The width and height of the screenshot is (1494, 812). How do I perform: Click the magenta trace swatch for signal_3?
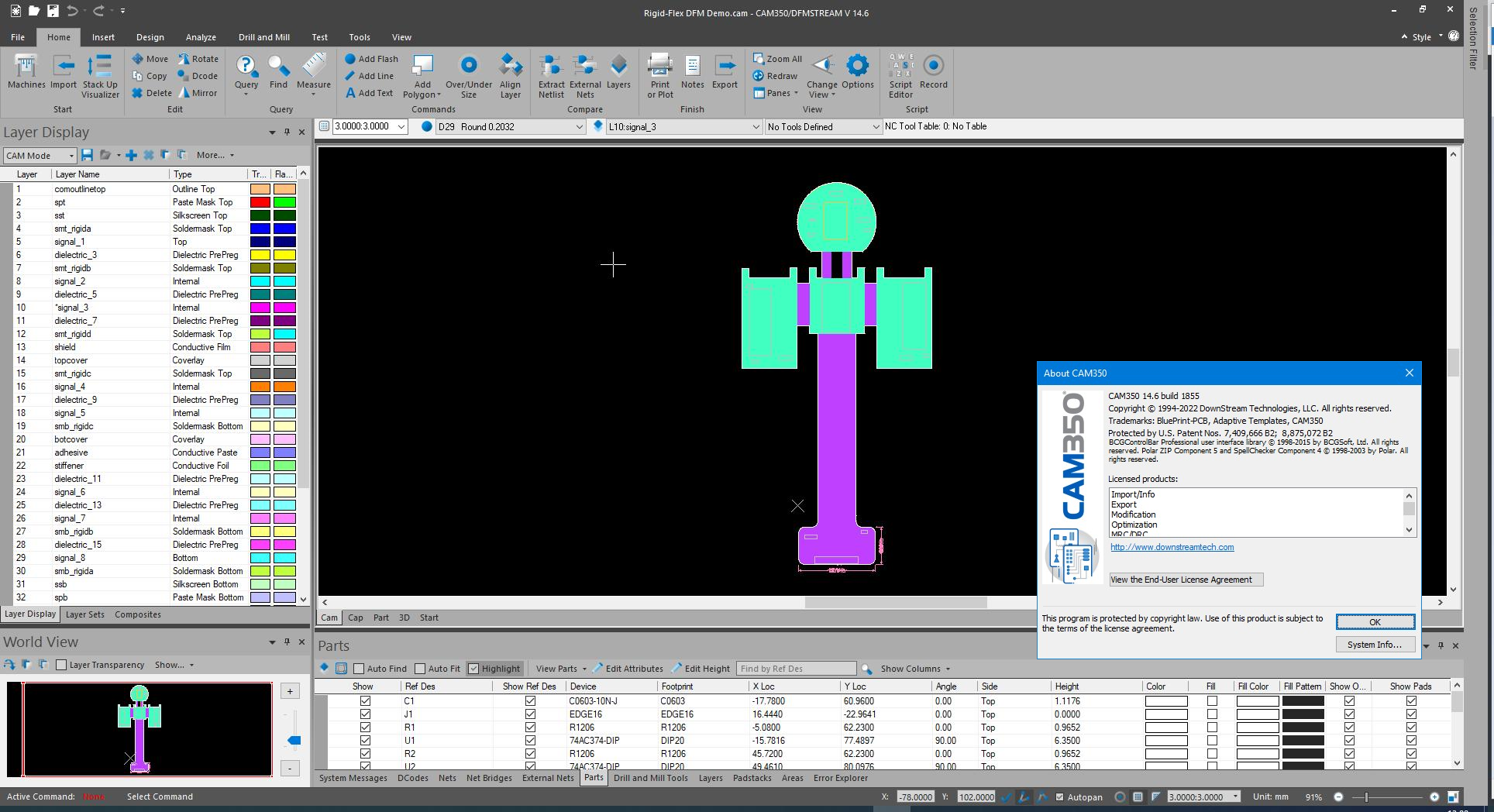point(260,308)
